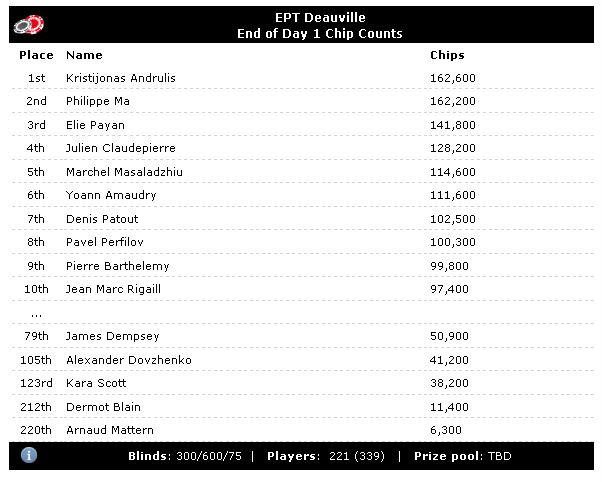602x482 pixels.
Task: Click the Name column header
Action: (84, 55)
